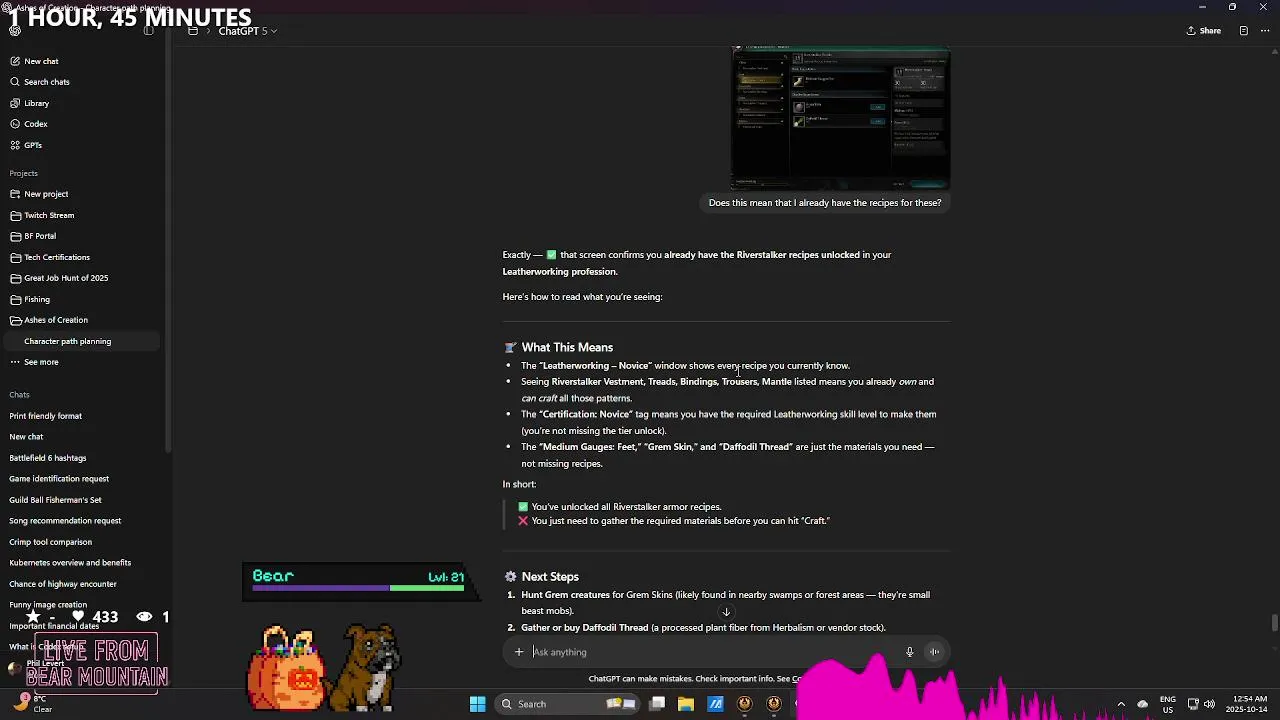Open the Chance of highway encounter chat
Screen dimensions: 1280x720
tap(63, 584)
